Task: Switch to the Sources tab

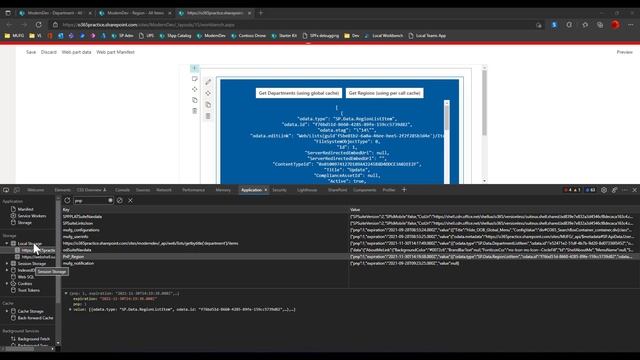Action: coord(143,190)
